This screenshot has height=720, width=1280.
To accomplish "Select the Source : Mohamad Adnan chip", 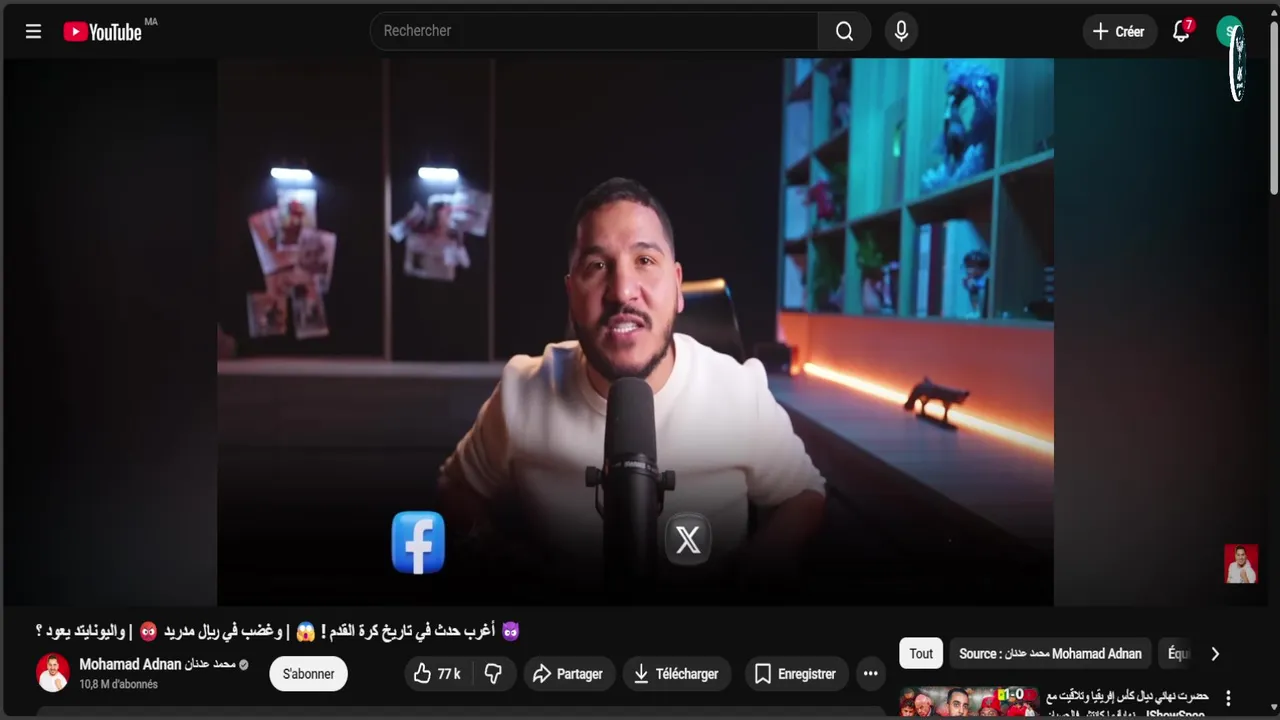I will pyautogui.click(x=1050, y=654).
